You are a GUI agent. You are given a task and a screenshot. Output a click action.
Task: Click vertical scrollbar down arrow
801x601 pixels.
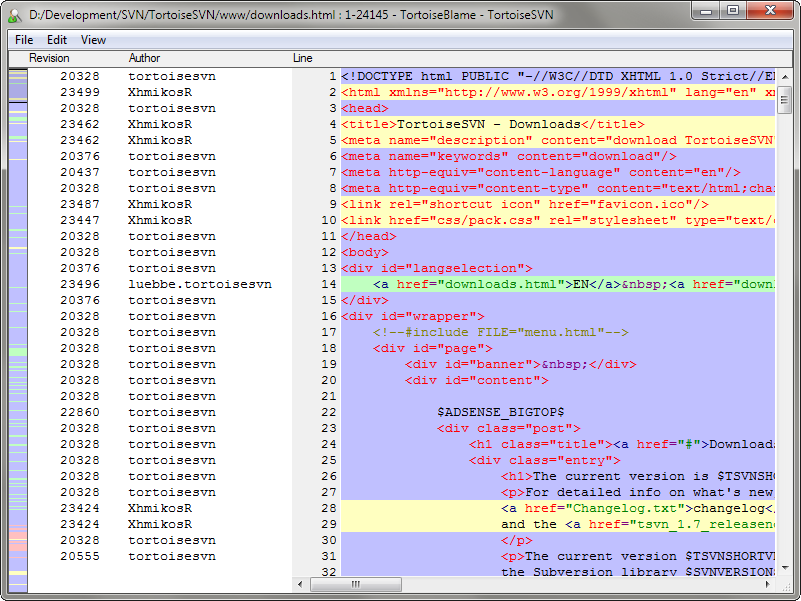[784, 569]
